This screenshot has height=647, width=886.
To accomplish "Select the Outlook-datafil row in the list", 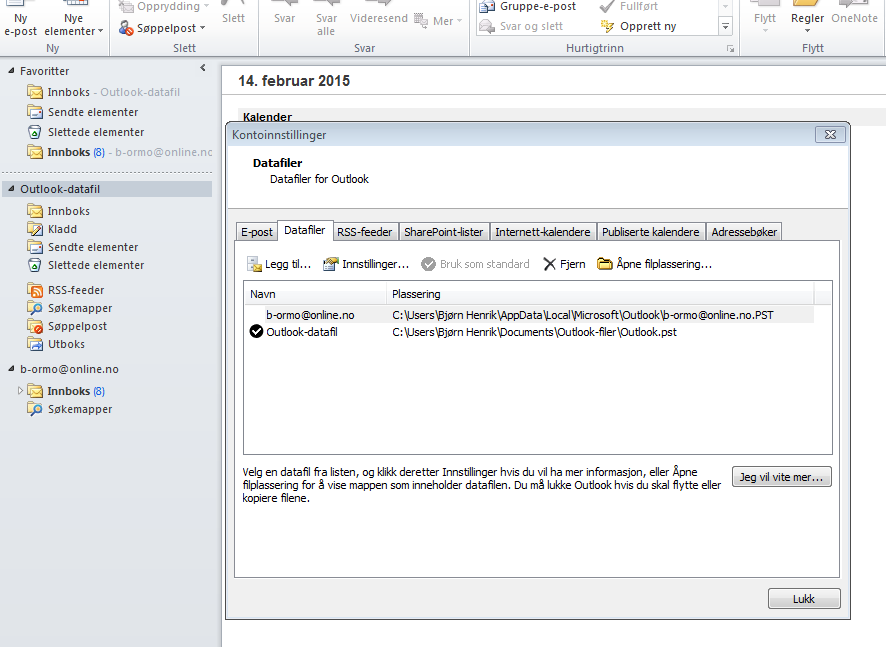I will (x=529, y=332).
